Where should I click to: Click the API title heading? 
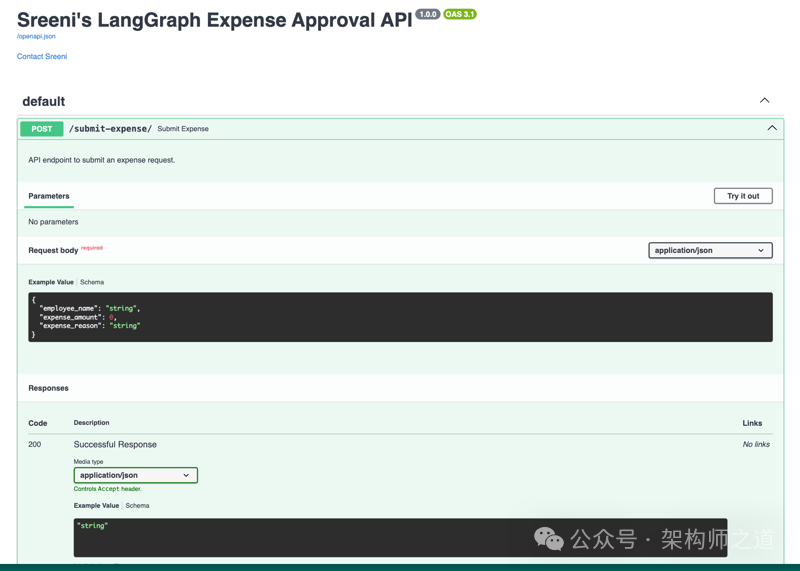214,20
